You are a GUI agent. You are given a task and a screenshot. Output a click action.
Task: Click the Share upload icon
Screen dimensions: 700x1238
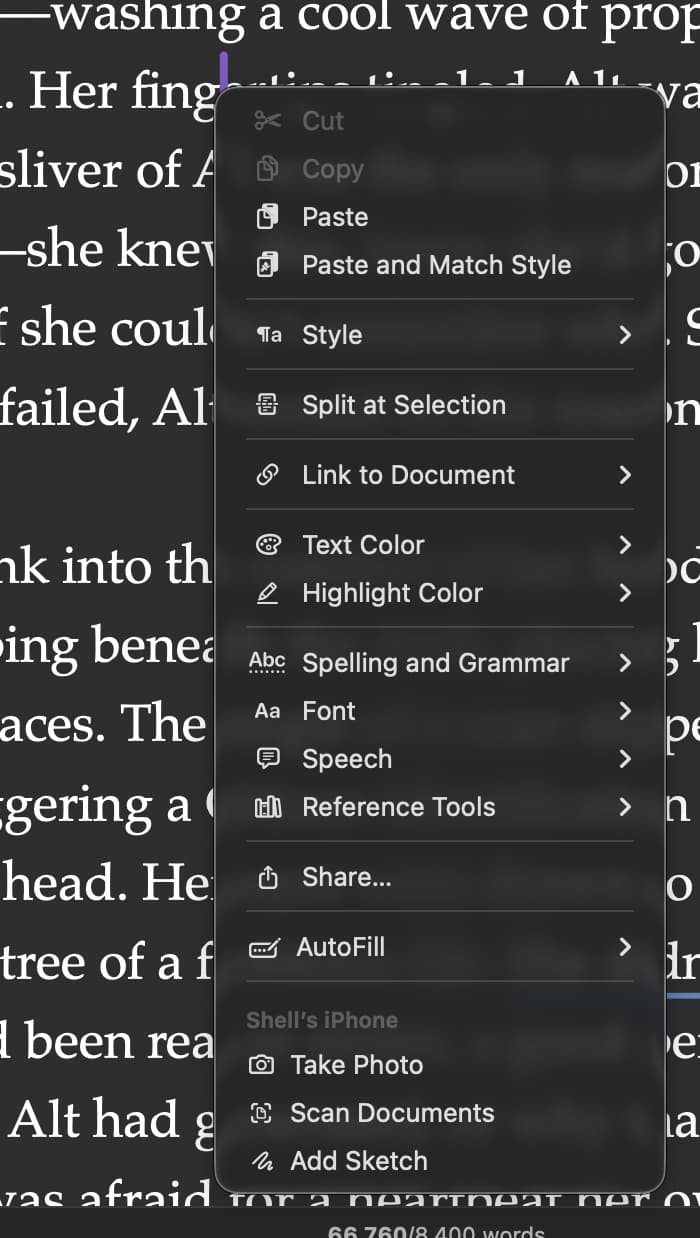click(x=267, y=877)
